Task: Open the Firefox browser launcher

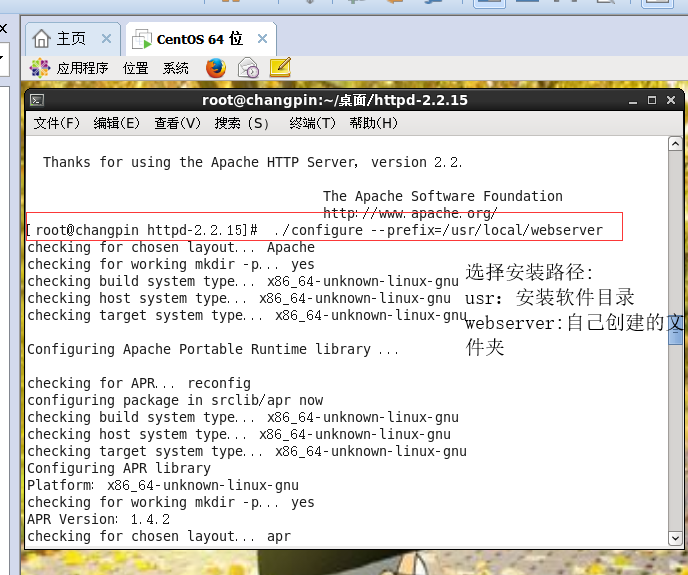Action: click(x=215, y=68)
